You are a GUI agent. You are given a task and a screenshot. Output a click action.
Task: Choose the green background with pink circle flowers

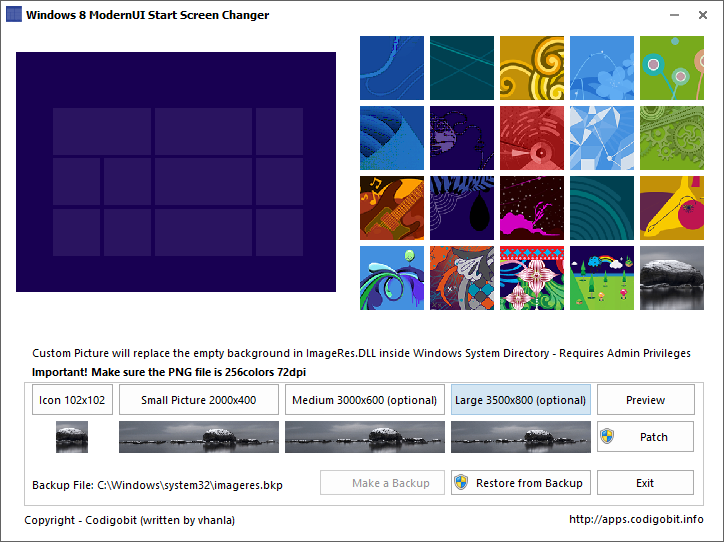pyautogui.click(x=672, y=68)
